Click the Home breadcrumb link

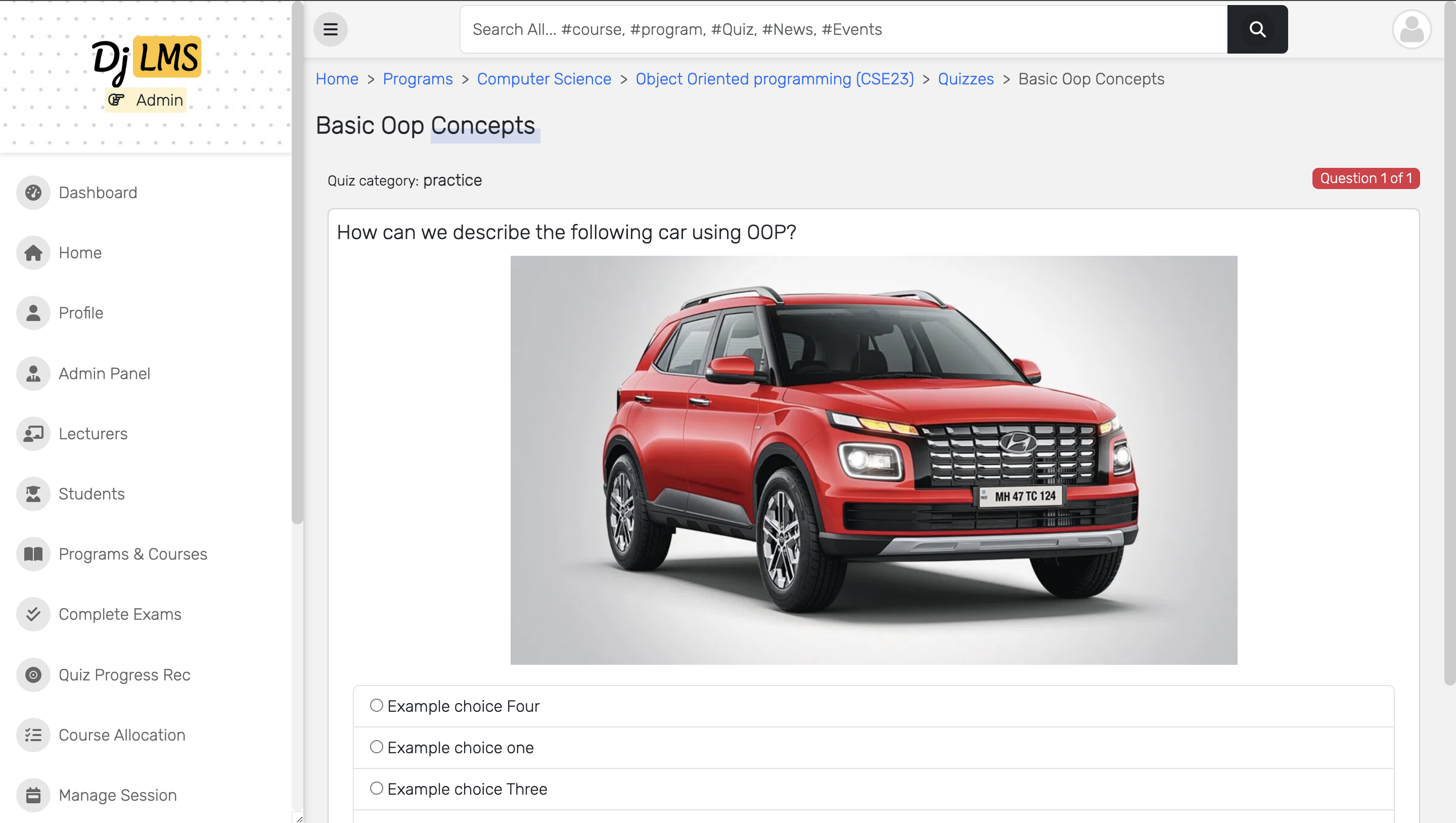[x=337, y=79]
